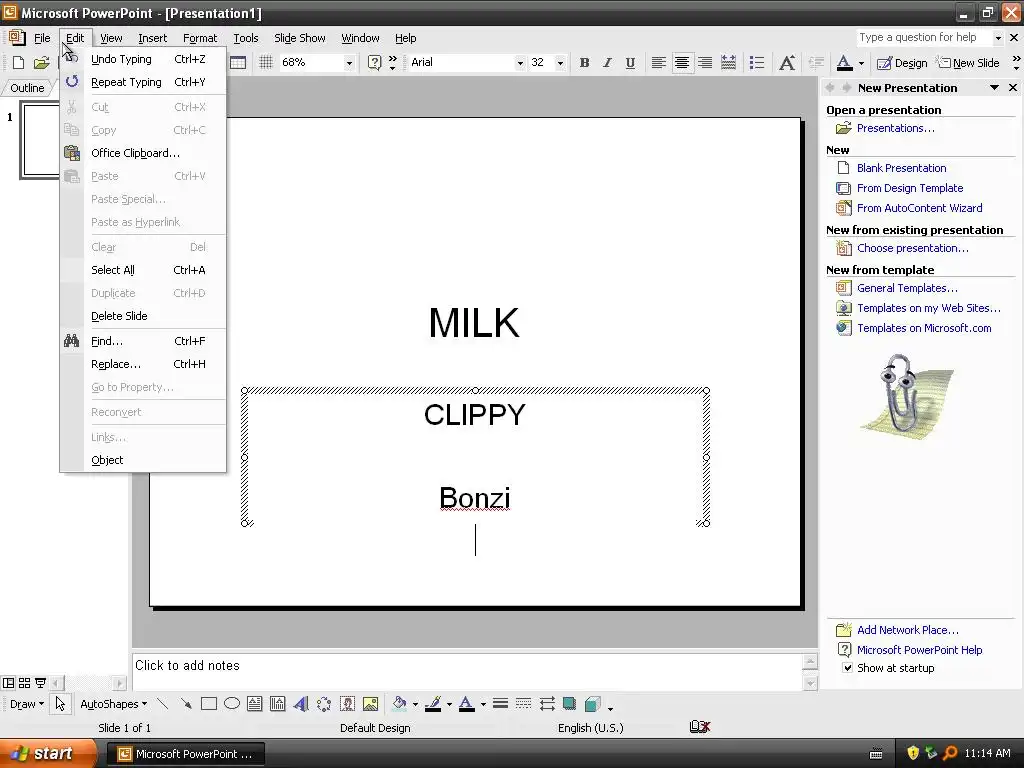This screenshot has height=768, width=1024.
Task: Choose Delete Slide in Edit menu
Action: click(143, 316)
